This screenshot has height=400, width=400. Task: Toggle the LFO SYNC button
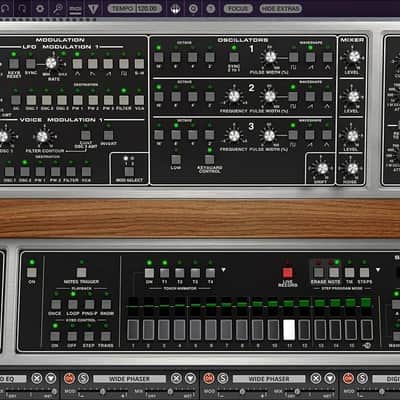tap(31, 63)
